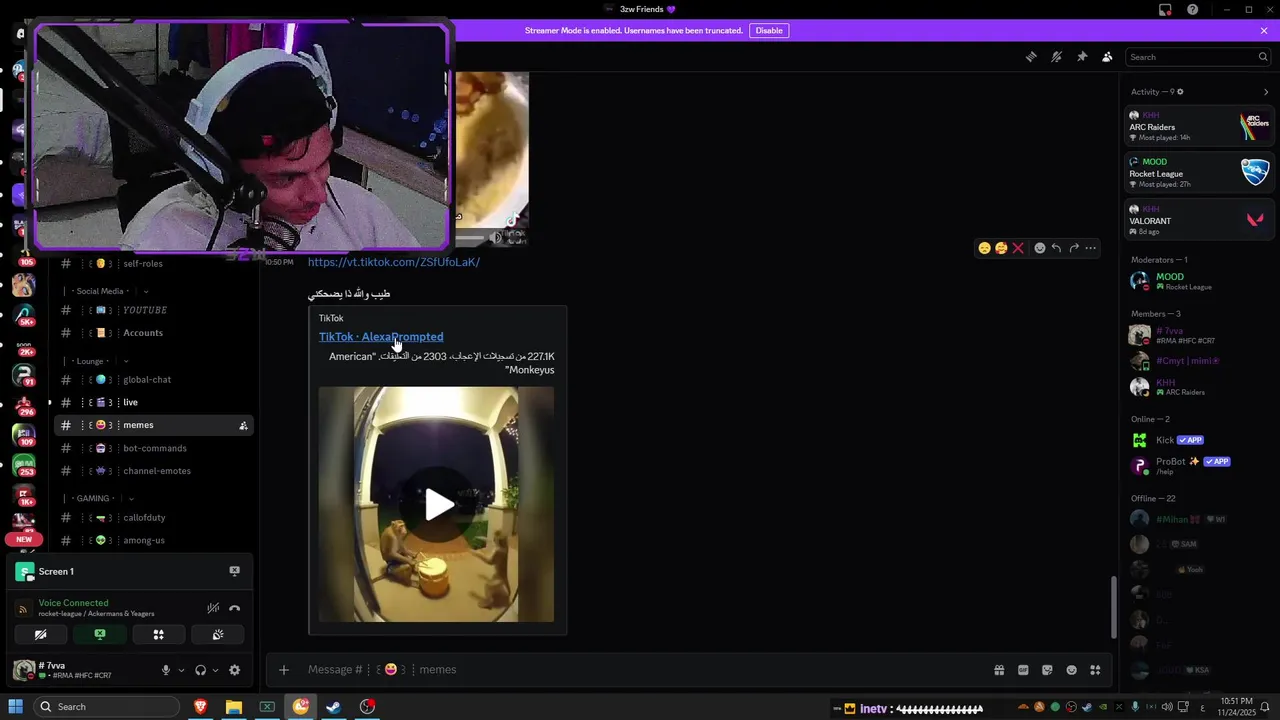Mute the microphone
Image resolution: width=1280 pixels, height=720 pixels.
[x=166, y=670]
